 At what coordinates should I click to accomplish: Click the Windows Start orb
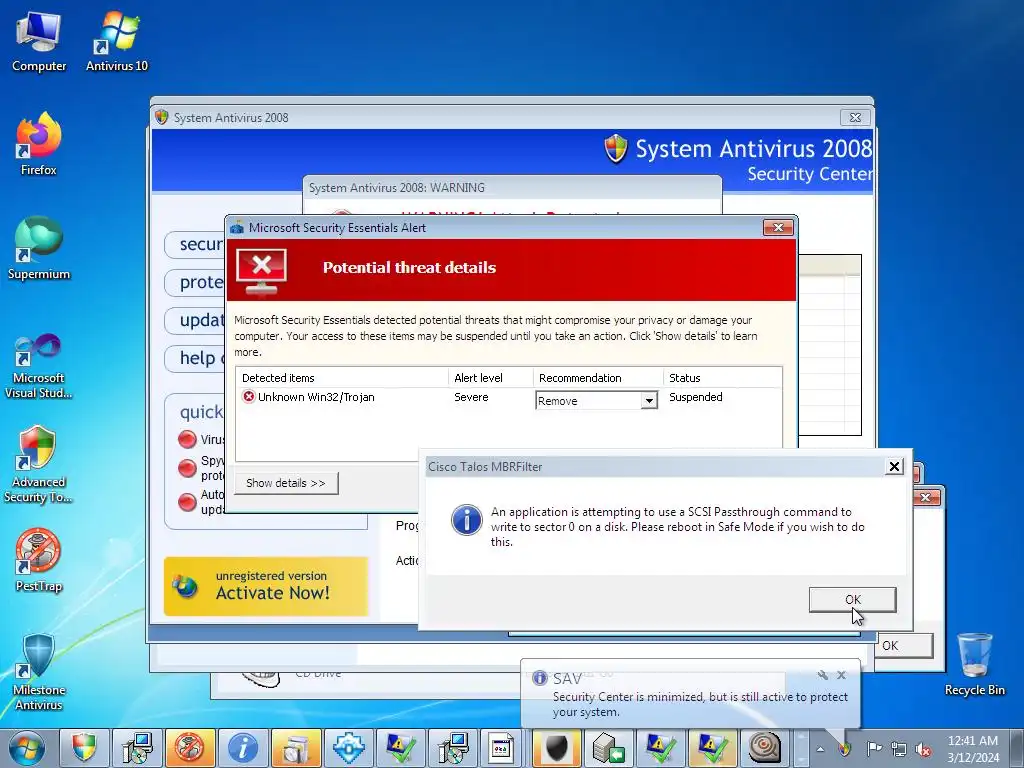pyautogui.click(x=27, y=748)
